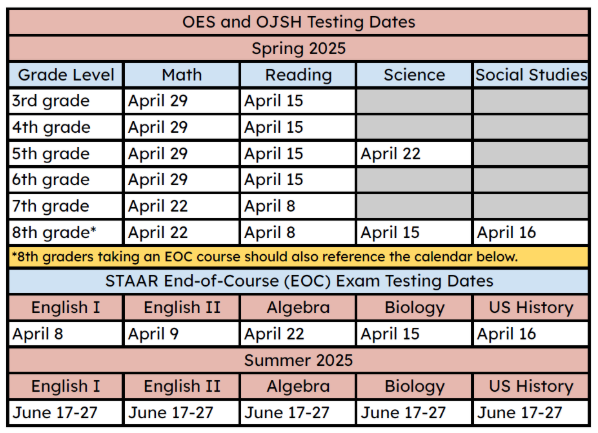Viewport: 598px width, 433px height.
Task: Click the Reading column header
Action: coord(298,75)
